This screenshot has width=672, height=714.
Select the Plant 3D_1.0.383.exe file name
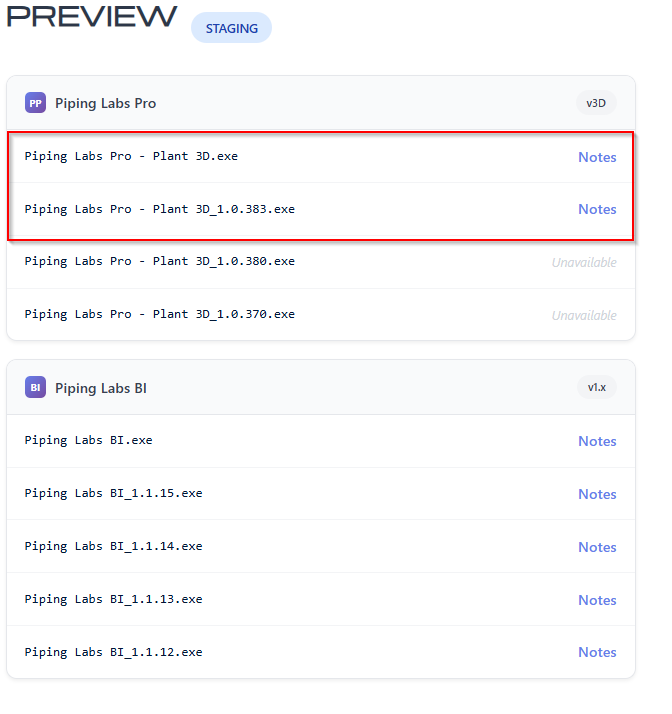160,209
